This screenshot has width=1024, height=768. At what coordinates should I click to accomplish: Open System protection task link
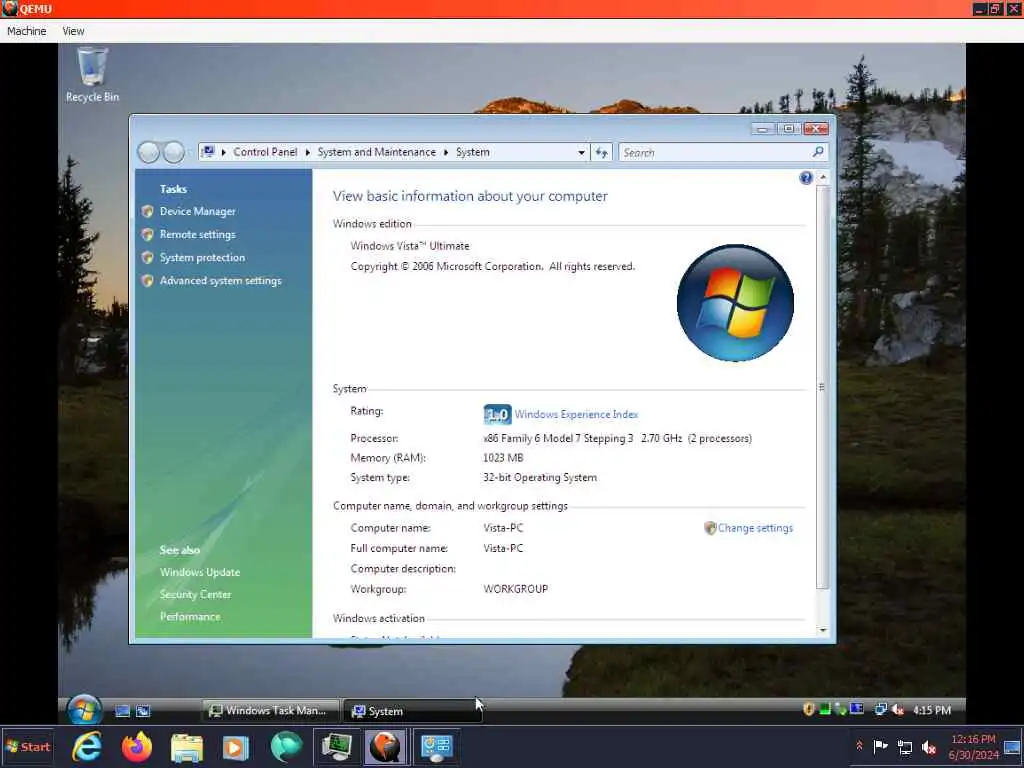[202, 257]
